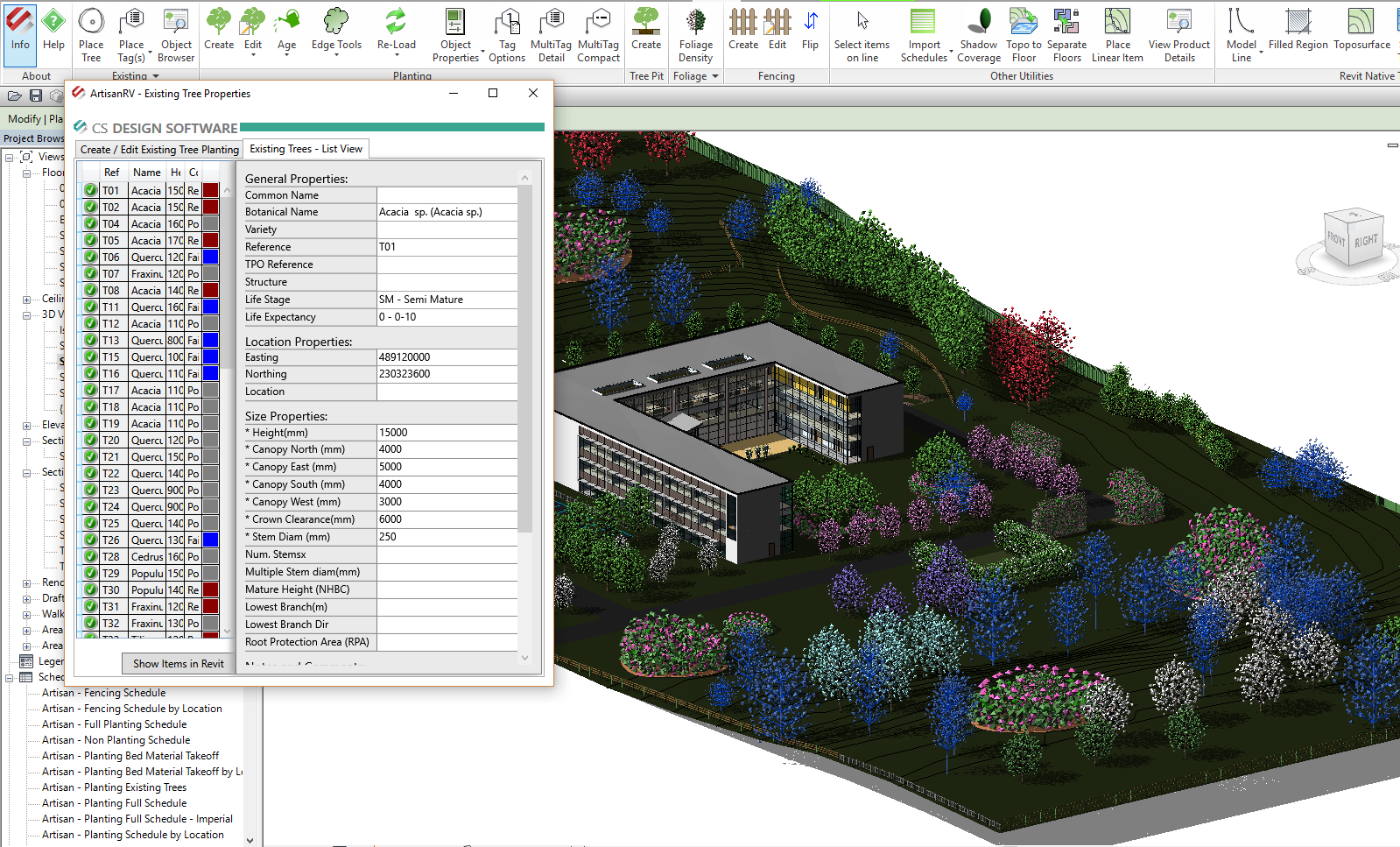1400x847 pixels.
Task: Click the Show Items in Revit button
Action: pyautogui.click(x=179, y=664)
